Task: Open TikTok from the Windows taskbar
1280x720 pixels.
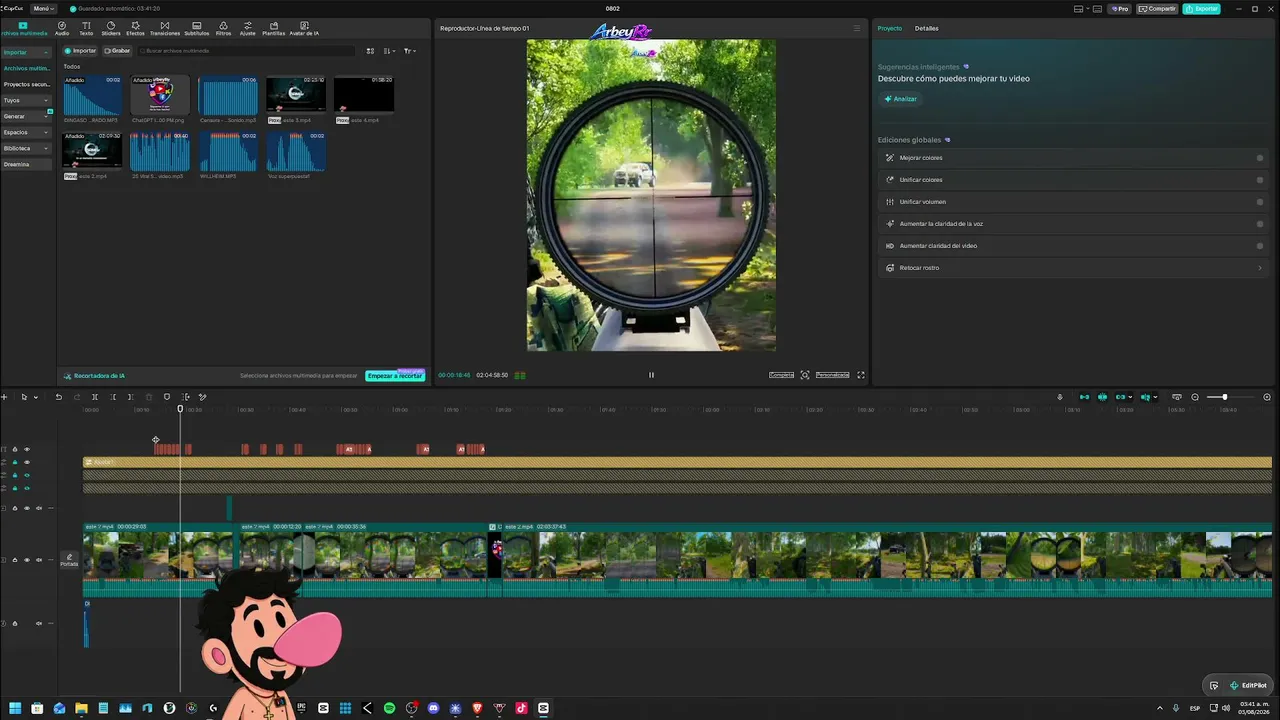Action: coord(521,708)
